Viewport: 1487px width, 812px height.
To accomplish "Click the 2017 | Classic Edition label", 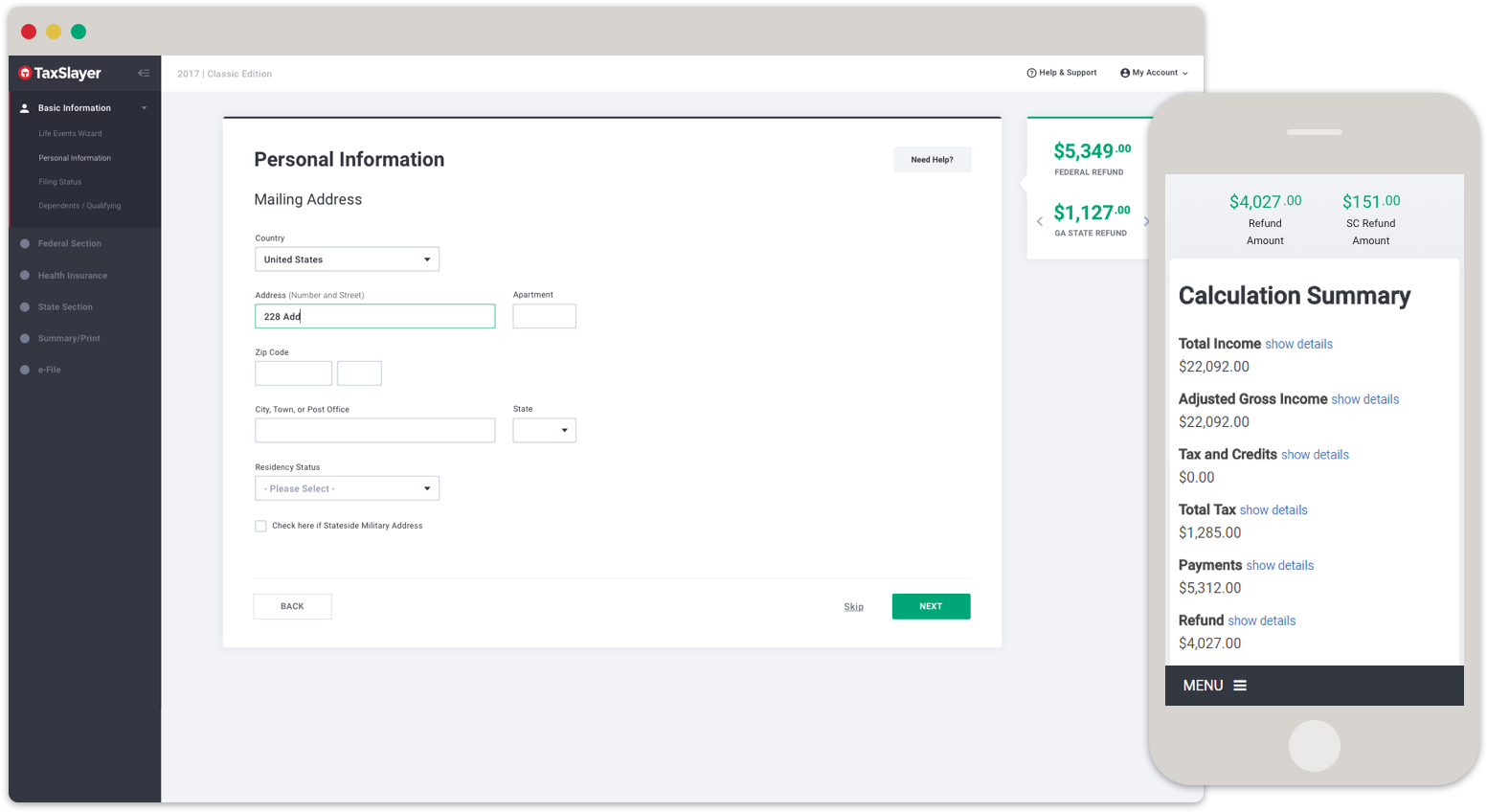I will point(224,74).
